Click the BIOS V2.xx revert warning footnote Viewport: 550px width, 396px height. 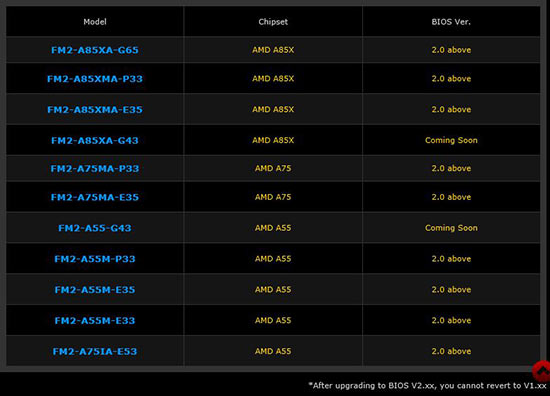click(427, 385)
